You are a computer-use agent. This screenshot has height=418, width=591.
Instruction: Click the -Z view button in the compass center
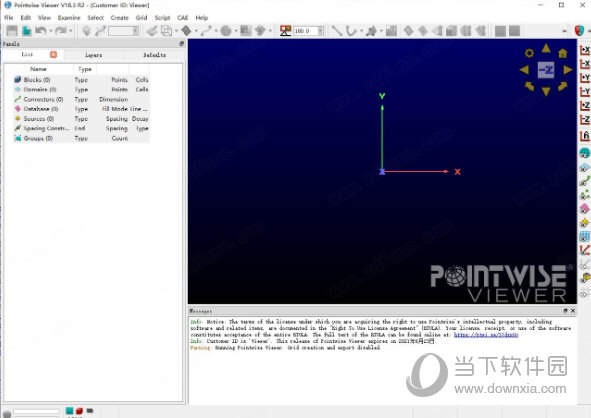(x=546, y=70)
